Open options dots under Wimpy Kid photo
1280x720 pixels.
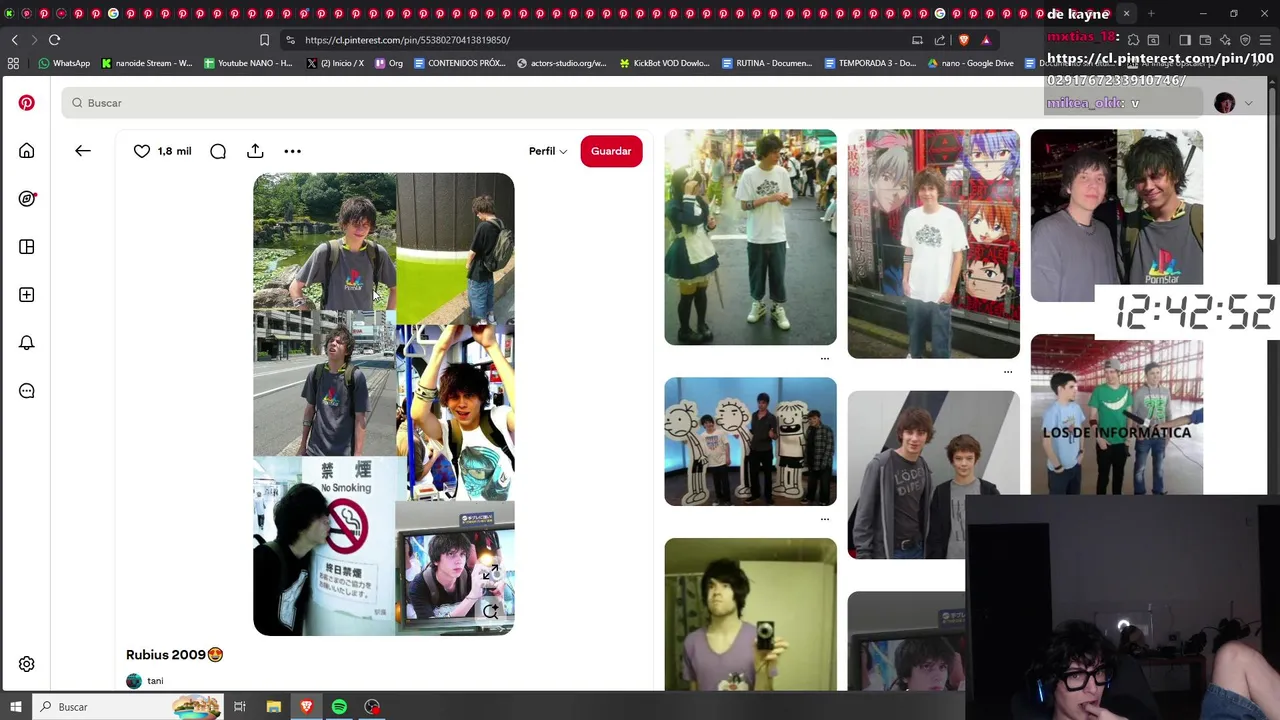coord(825,519)
